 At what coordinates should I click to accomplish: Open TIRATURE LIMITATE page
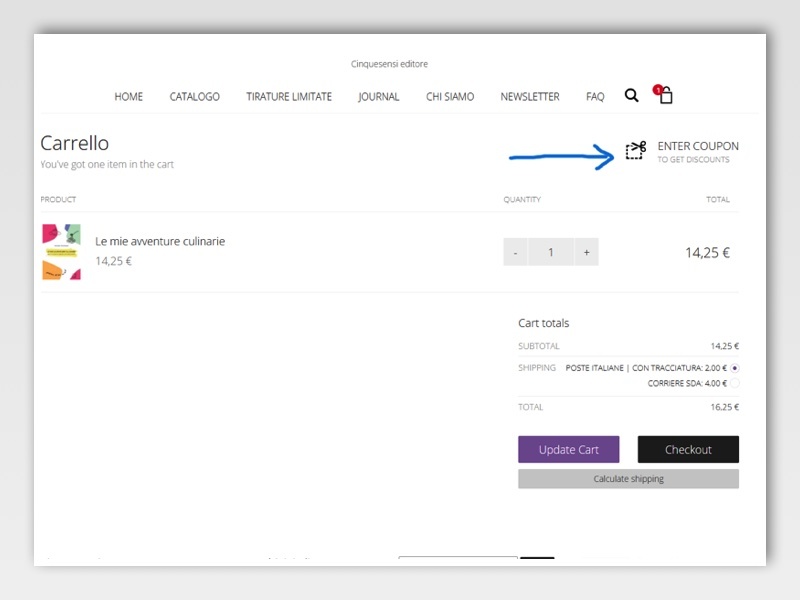(x=289, y=97)
